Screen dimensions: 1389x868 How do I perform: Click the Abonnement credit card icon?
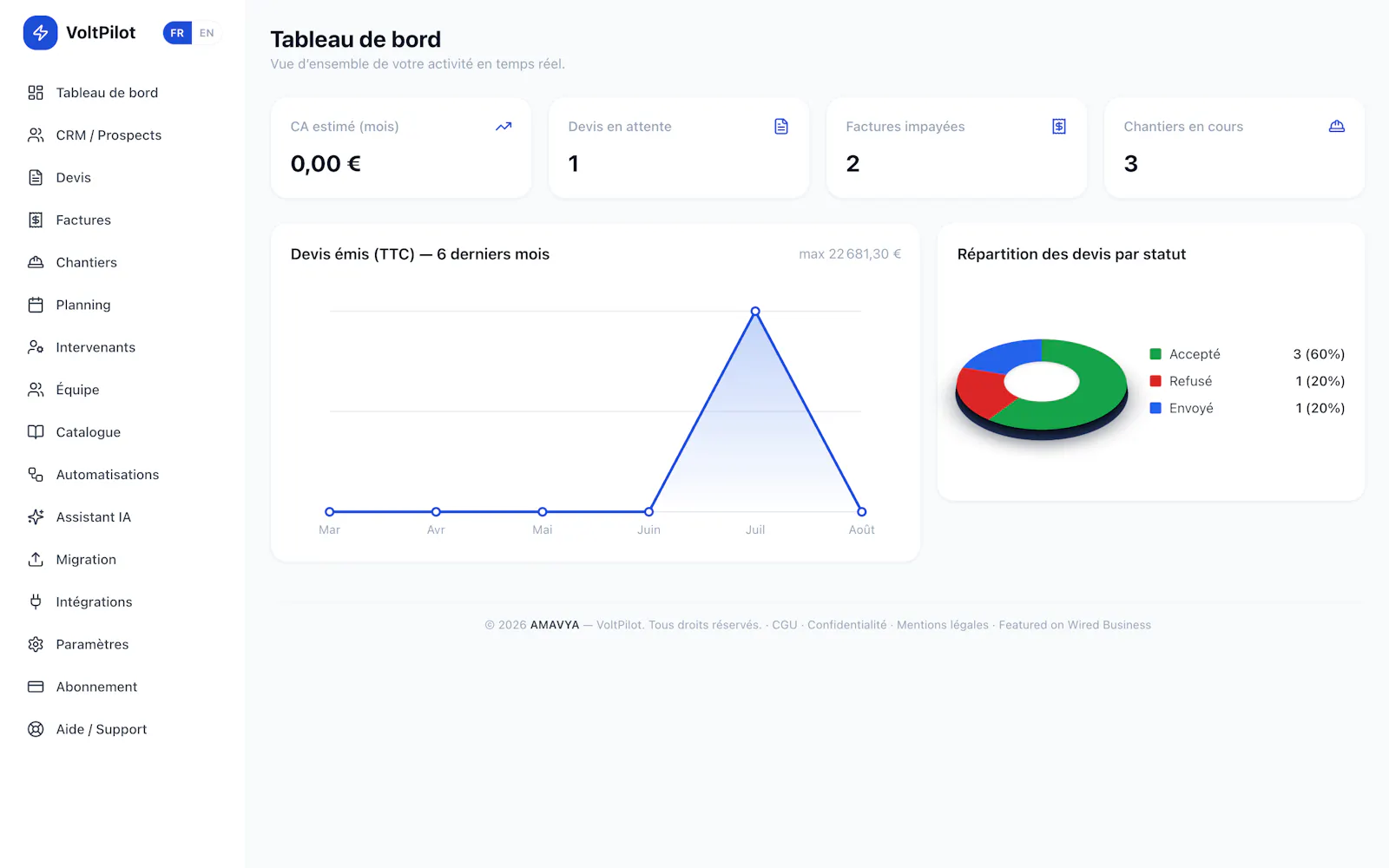(x=36, y=687)
